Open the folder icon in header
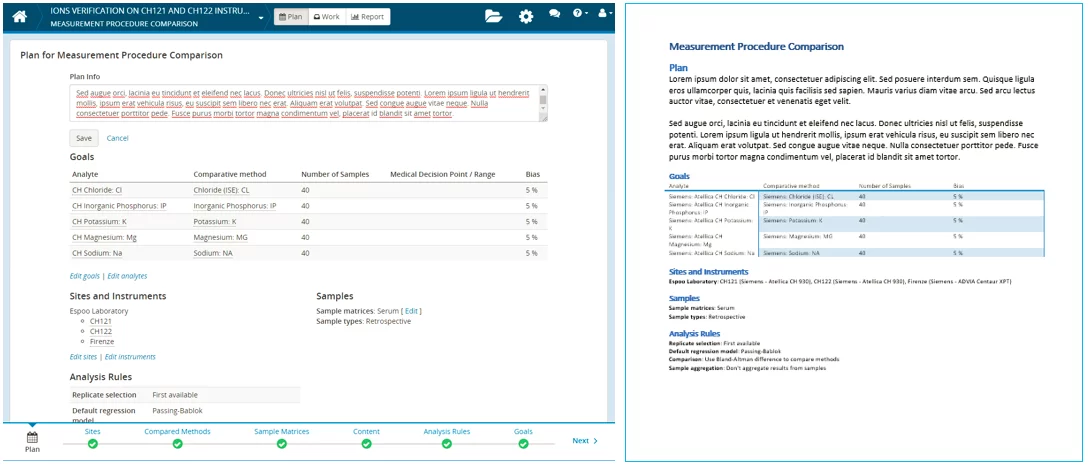The image size is (1089, 467). point(493,16)
